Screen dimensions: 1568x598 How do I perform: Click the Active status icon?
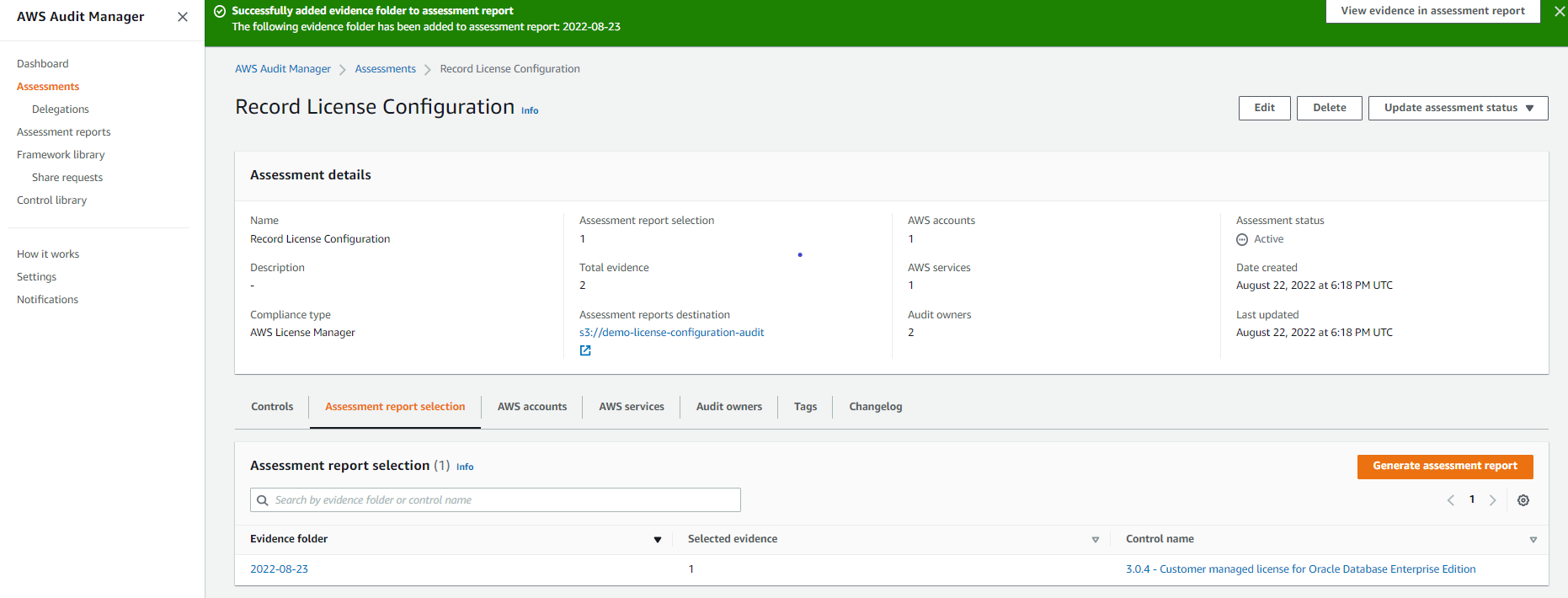pyautogui.click(x=1242, y=240)
